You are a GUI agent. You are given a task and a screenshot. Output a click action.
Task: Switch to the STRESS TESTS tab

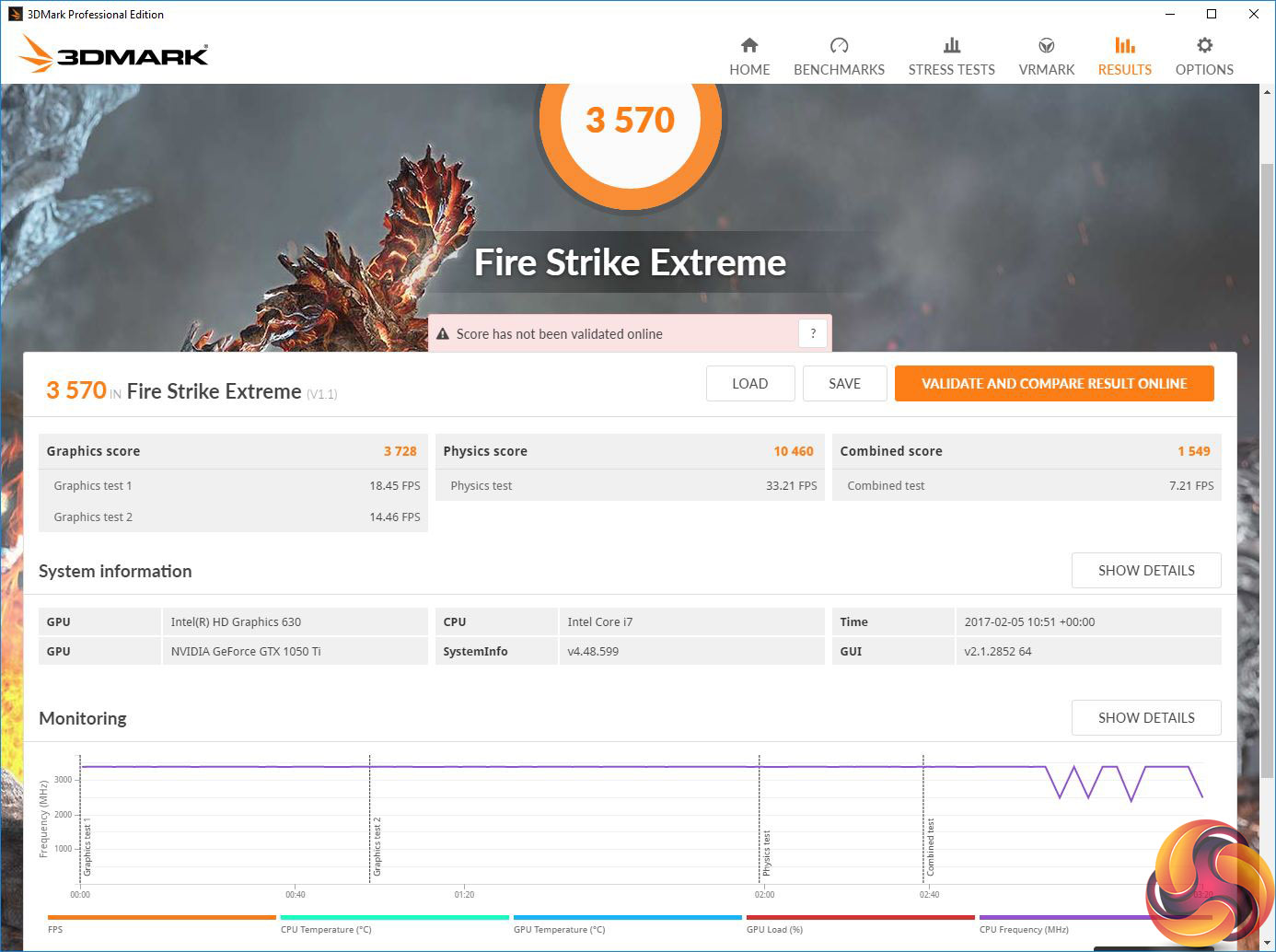(951, 70)
